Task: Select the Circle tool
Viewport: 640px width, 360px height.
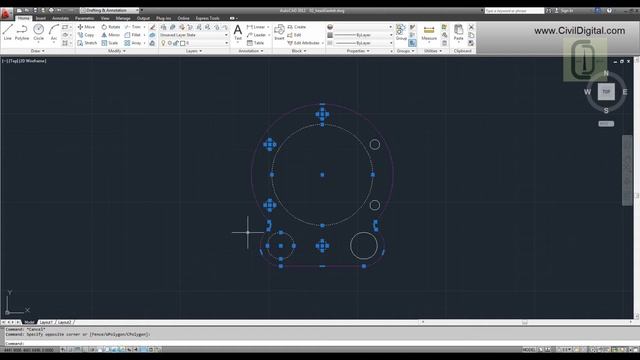Action: point(38,32)
